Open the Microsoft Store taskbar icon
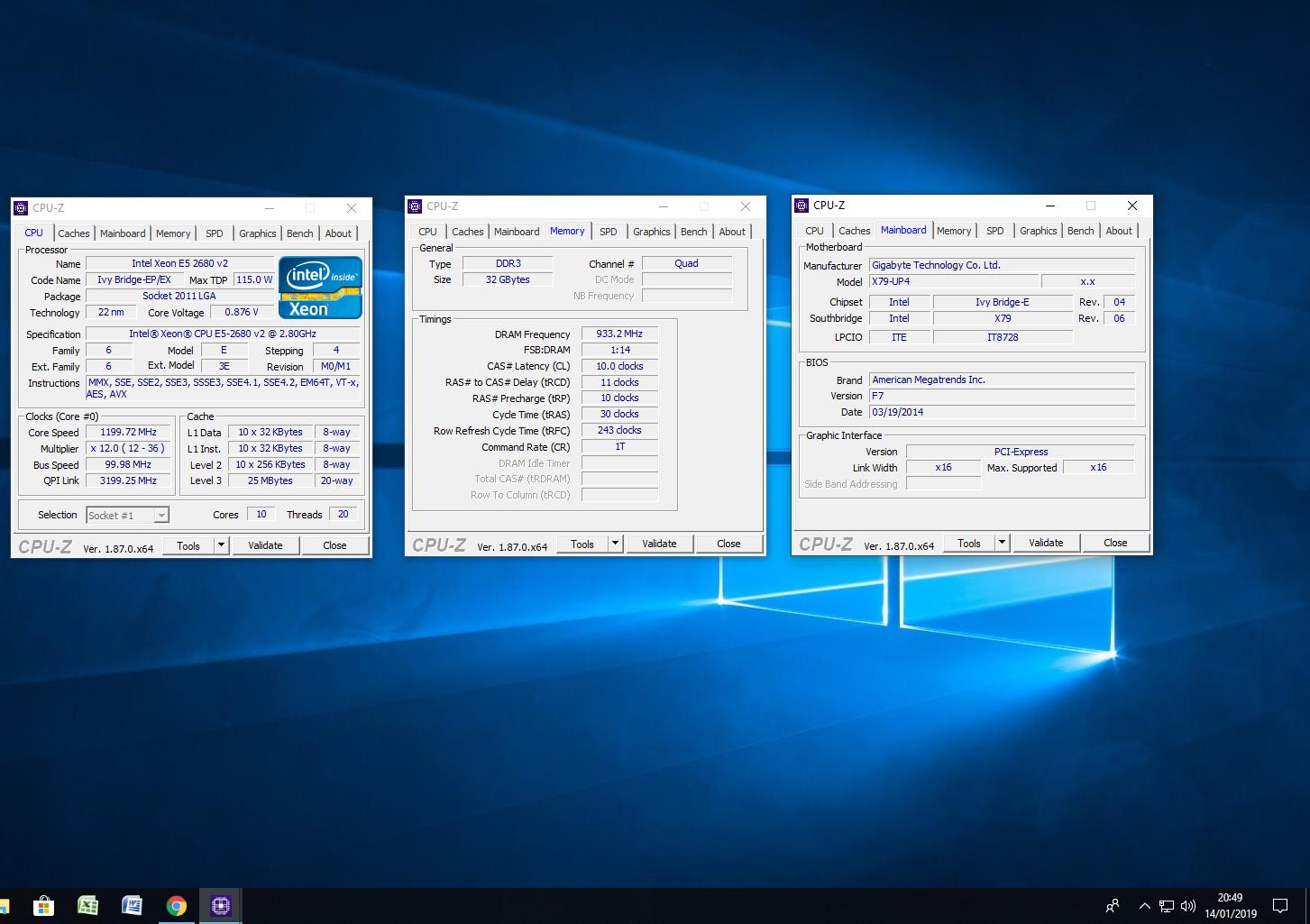This screenshot has width=1310, height=924. (43, 906)
